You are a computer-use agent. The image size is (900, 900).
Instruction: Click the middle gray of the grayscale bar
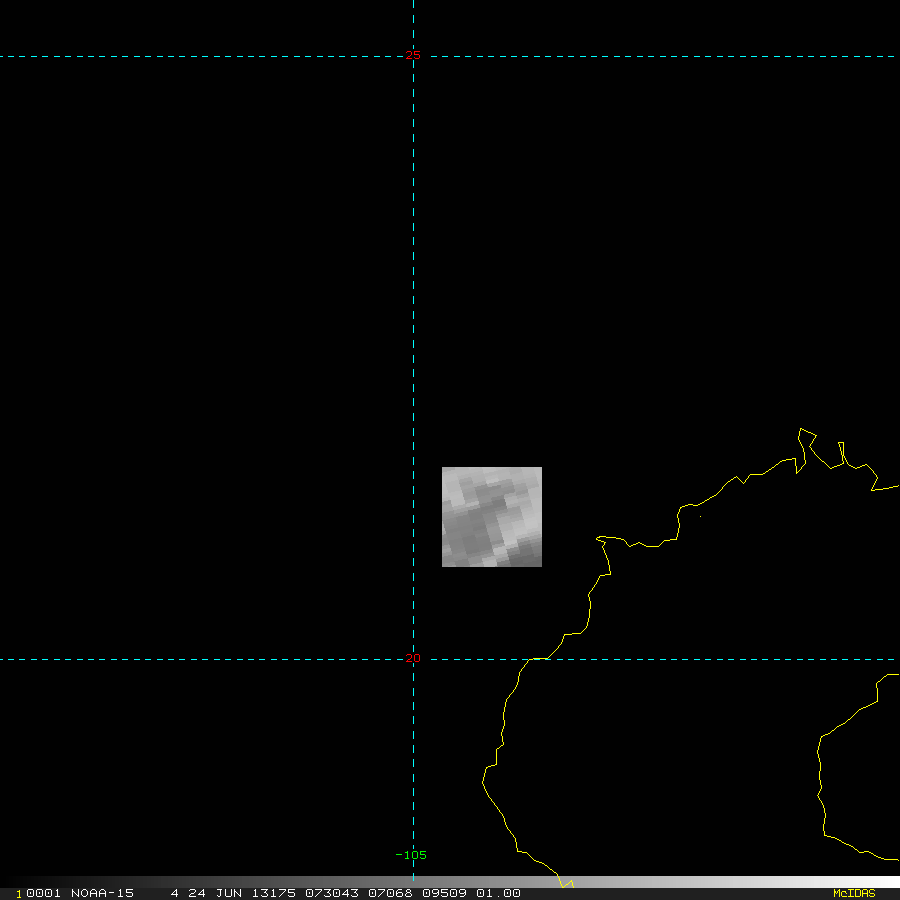tap(450, 882)
